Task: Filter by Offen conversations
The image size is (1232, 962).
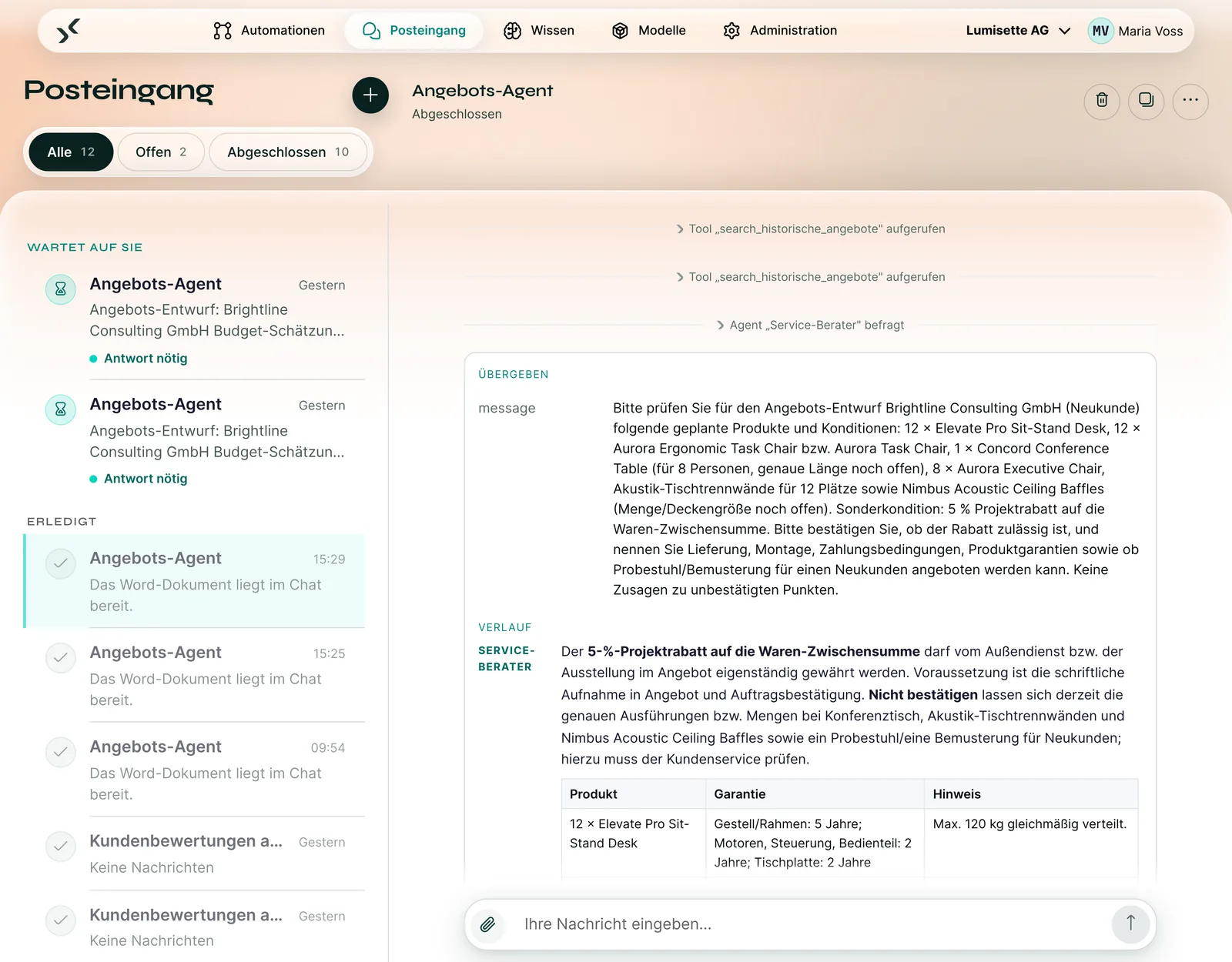Action: tap(161, 152)
